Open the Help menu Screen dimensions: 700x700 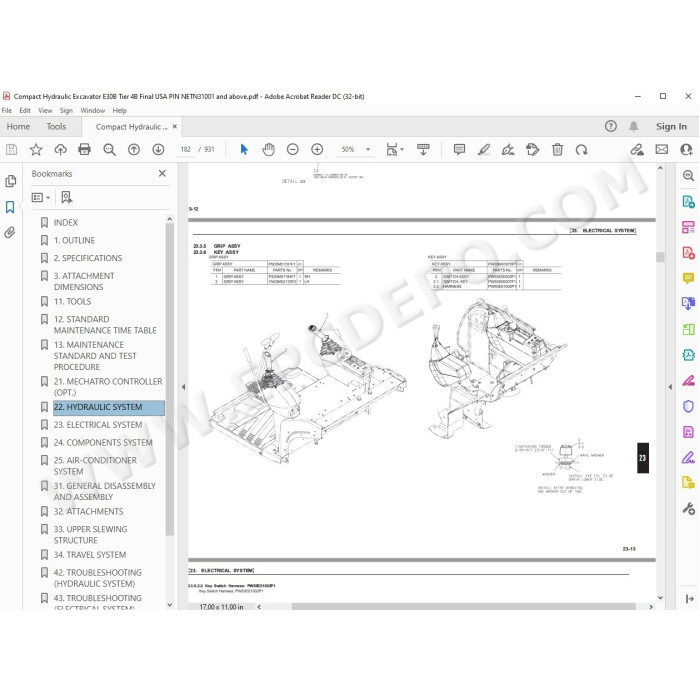[119, 110]
